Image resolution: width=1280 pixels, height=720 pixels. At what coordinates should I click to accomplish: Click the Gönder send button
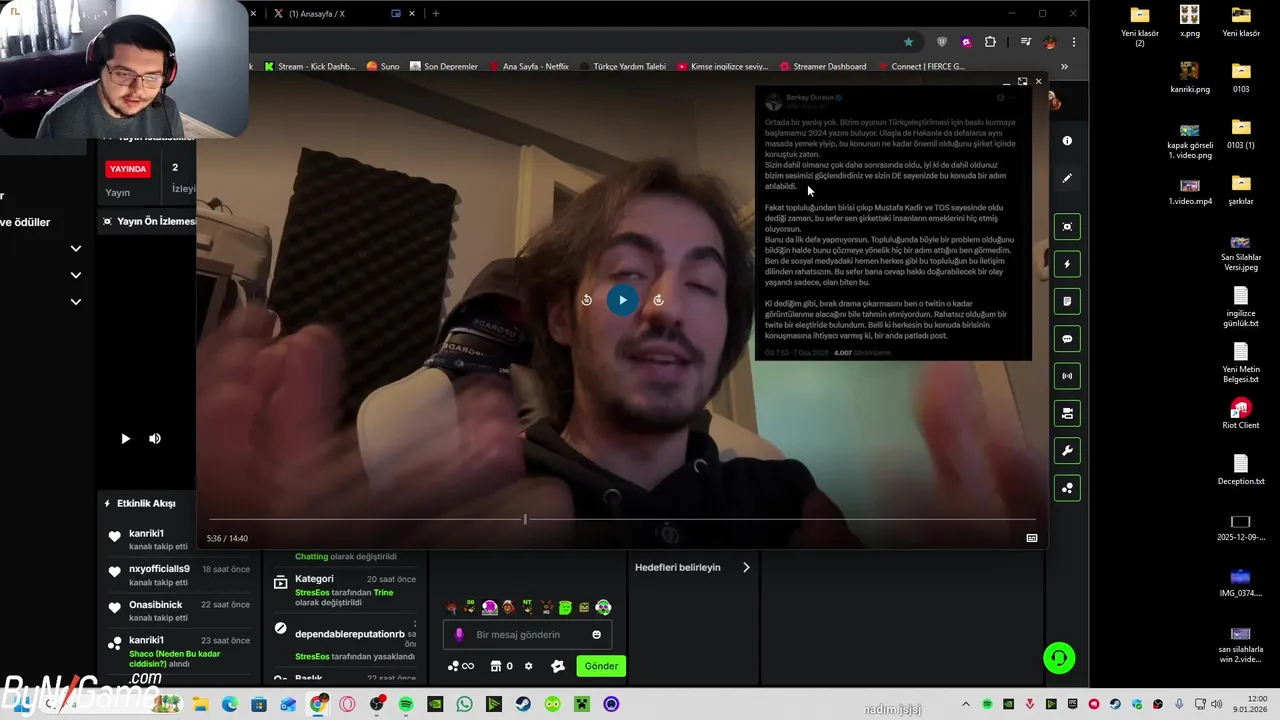point(601,666)
